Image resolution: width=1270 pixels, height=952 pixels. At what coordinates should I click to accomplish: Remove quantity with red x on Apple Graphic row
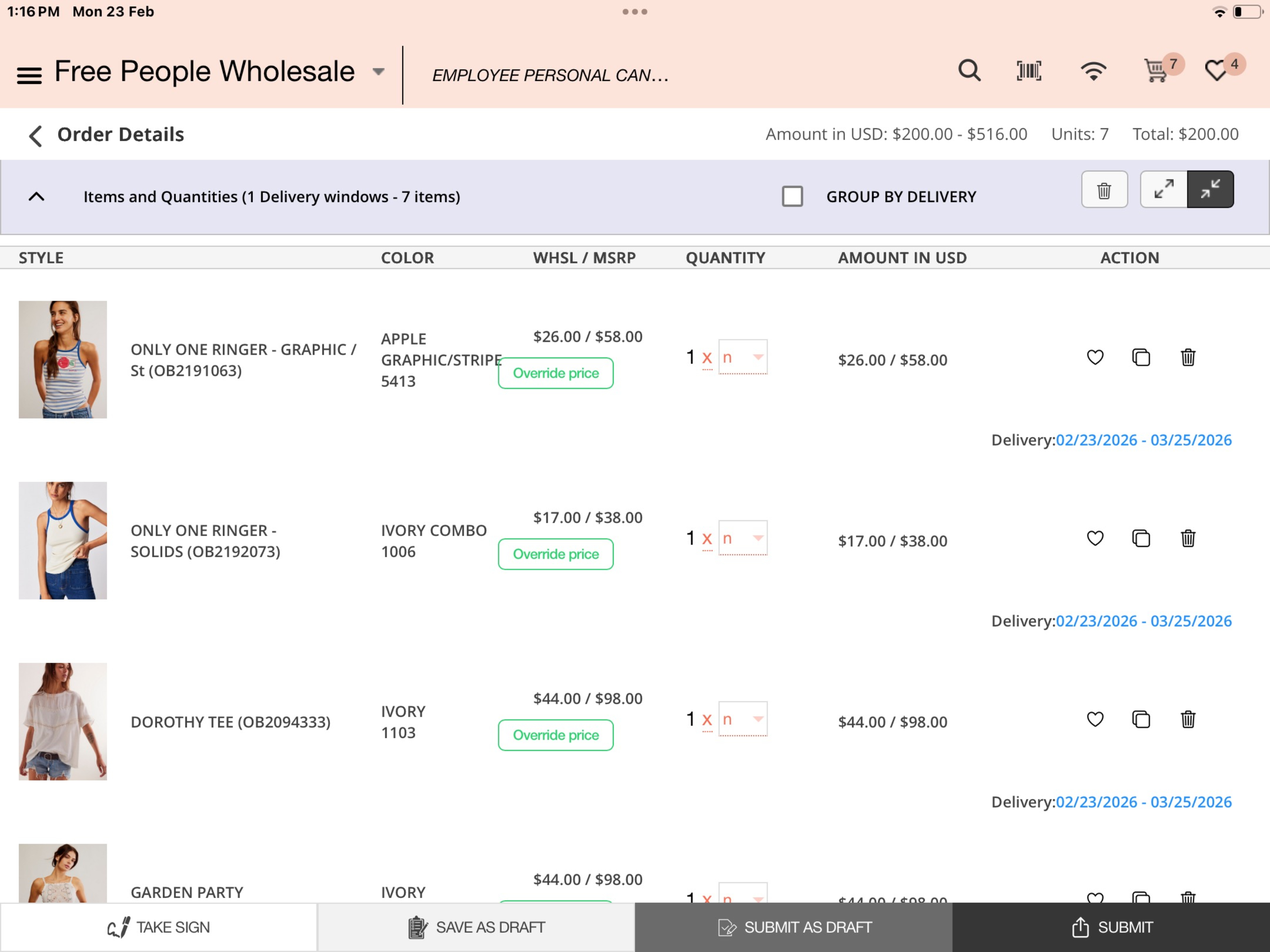pos(707,358)
